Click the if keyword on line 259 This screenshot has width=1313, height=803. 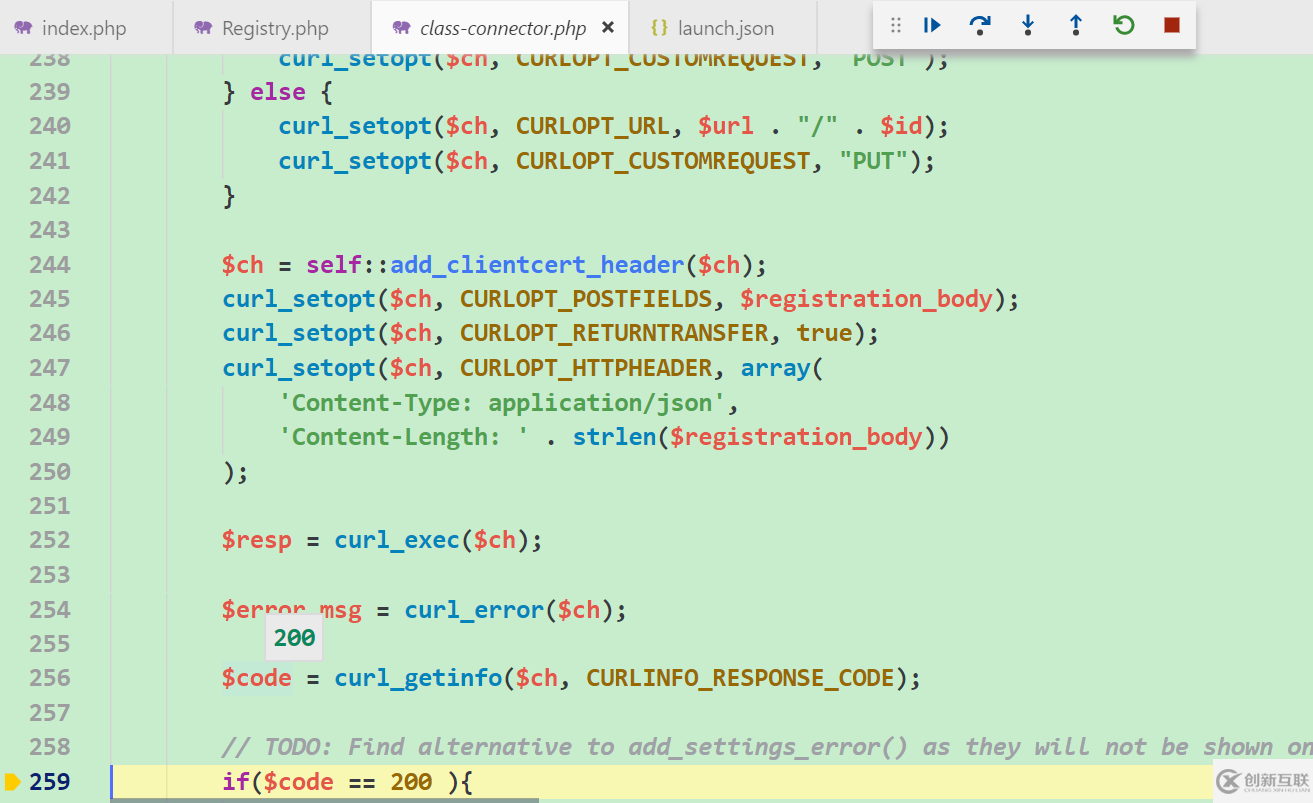tap(236, 782)
